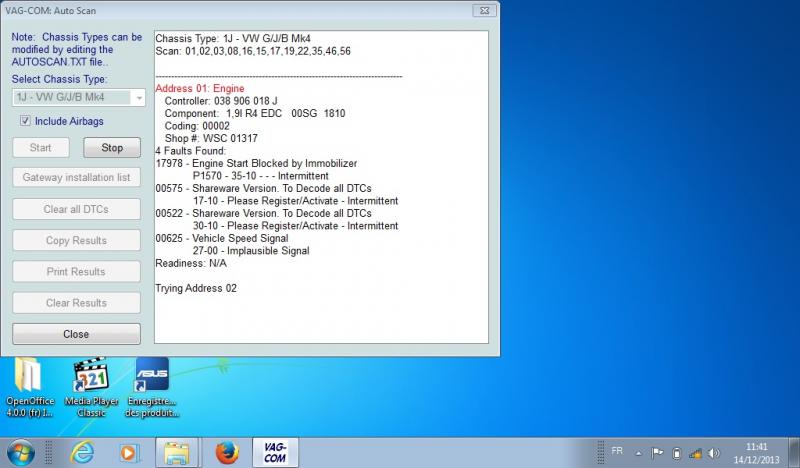Click fault '00522 - Shareware Version' line
The image size is (800, 468).
click(x=263, y=213)
